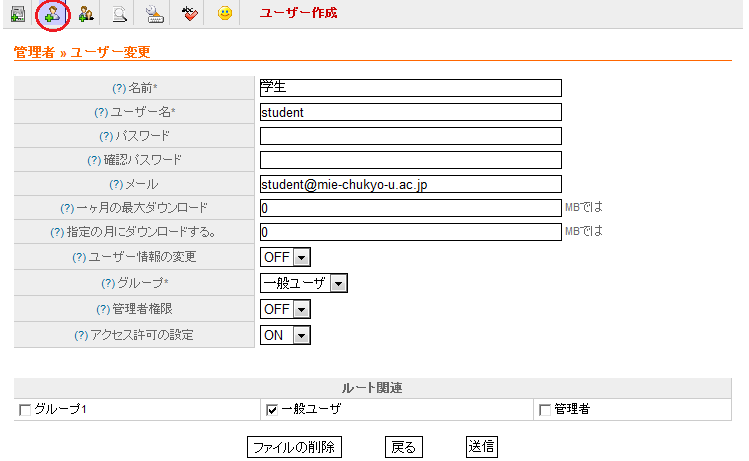Click the 管理者 breadcrumb link

tap(34, 52)
